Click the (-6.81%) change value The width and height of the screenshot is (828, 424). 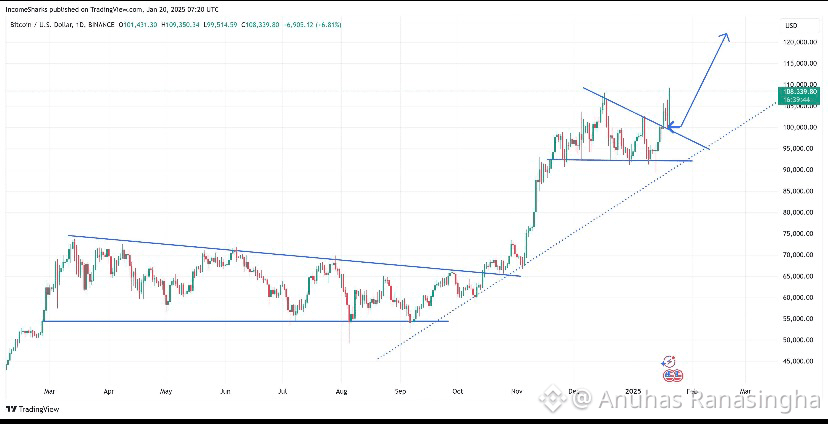[328, 25]
